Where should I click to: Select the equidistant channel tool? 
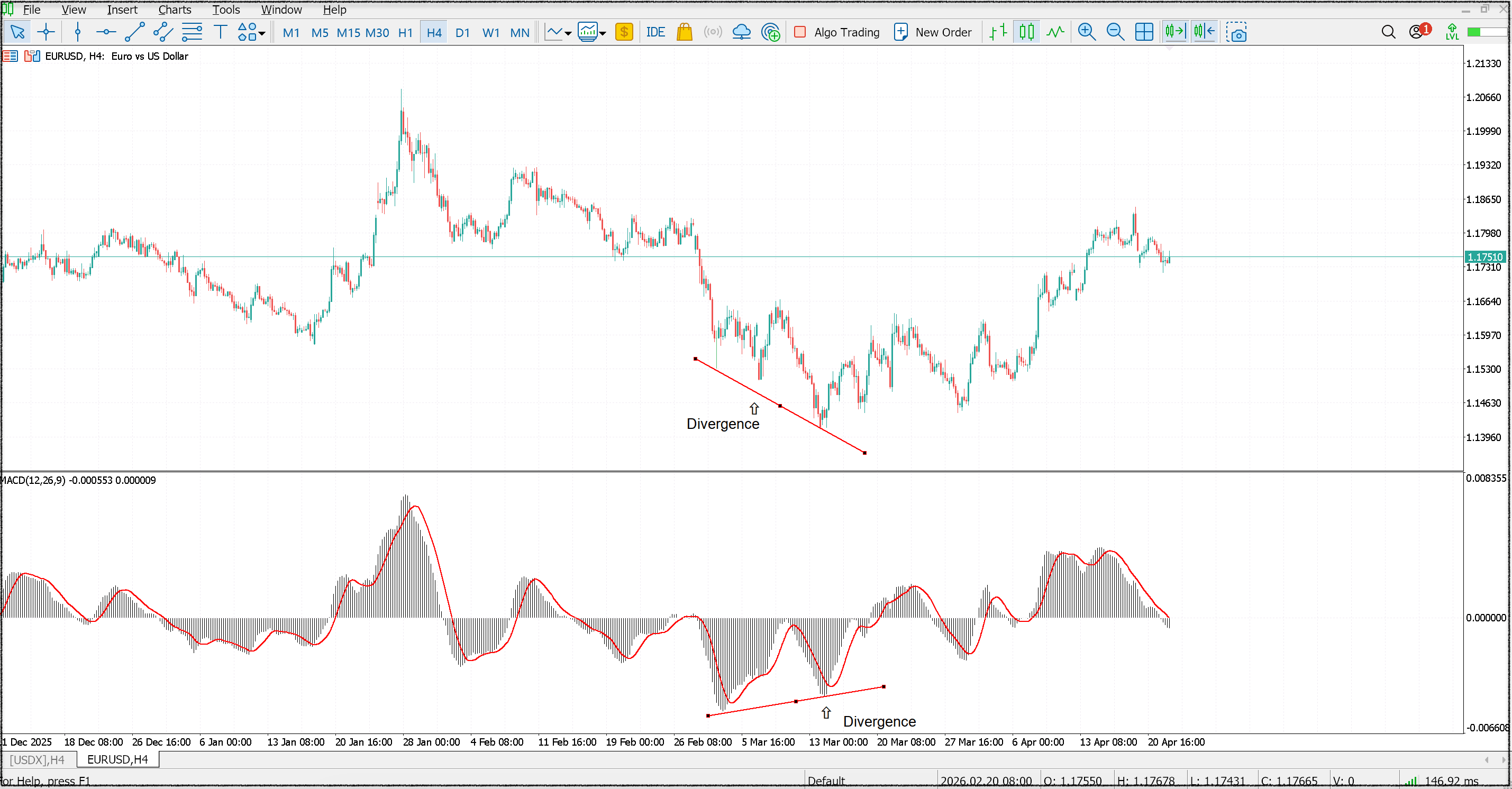[x=163, y=32]
